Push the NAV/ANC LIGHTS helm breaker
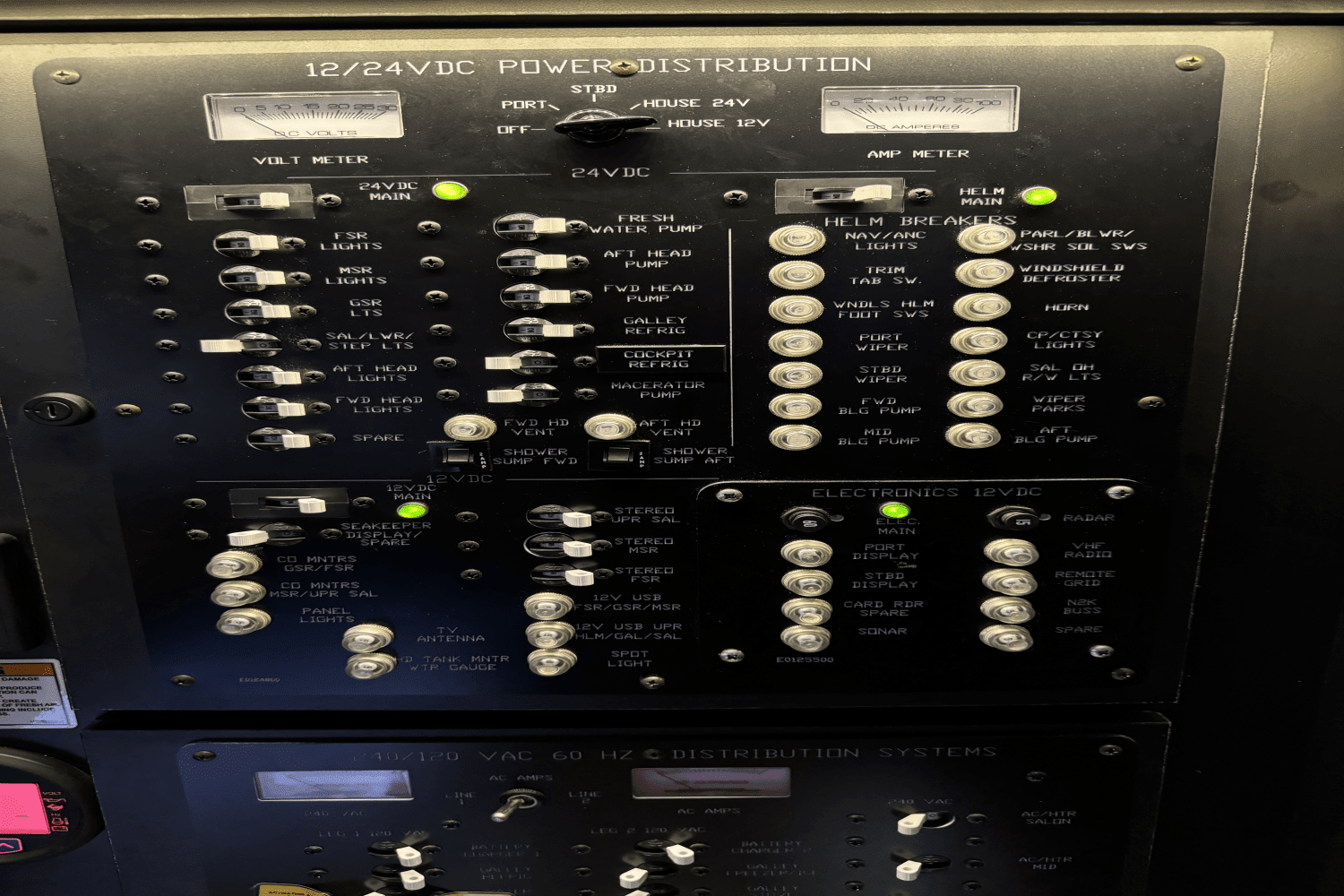Viewport: 1344px width, 896px height. coord(797,239)
